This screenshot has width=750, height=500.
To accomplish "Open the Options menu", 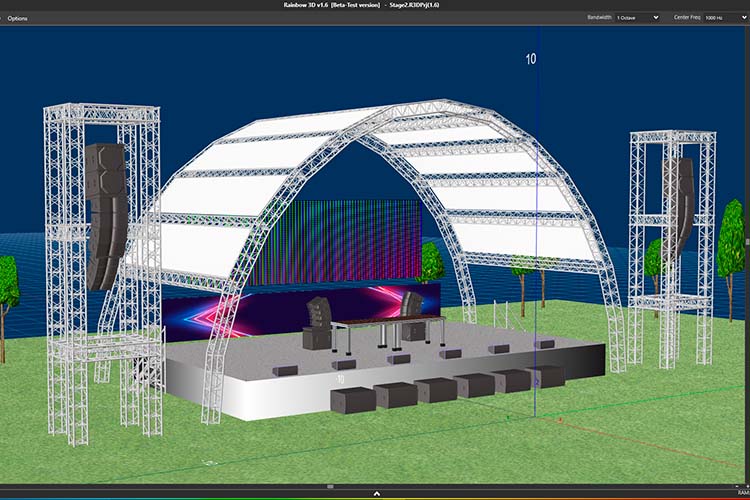I will coord(17,18).
